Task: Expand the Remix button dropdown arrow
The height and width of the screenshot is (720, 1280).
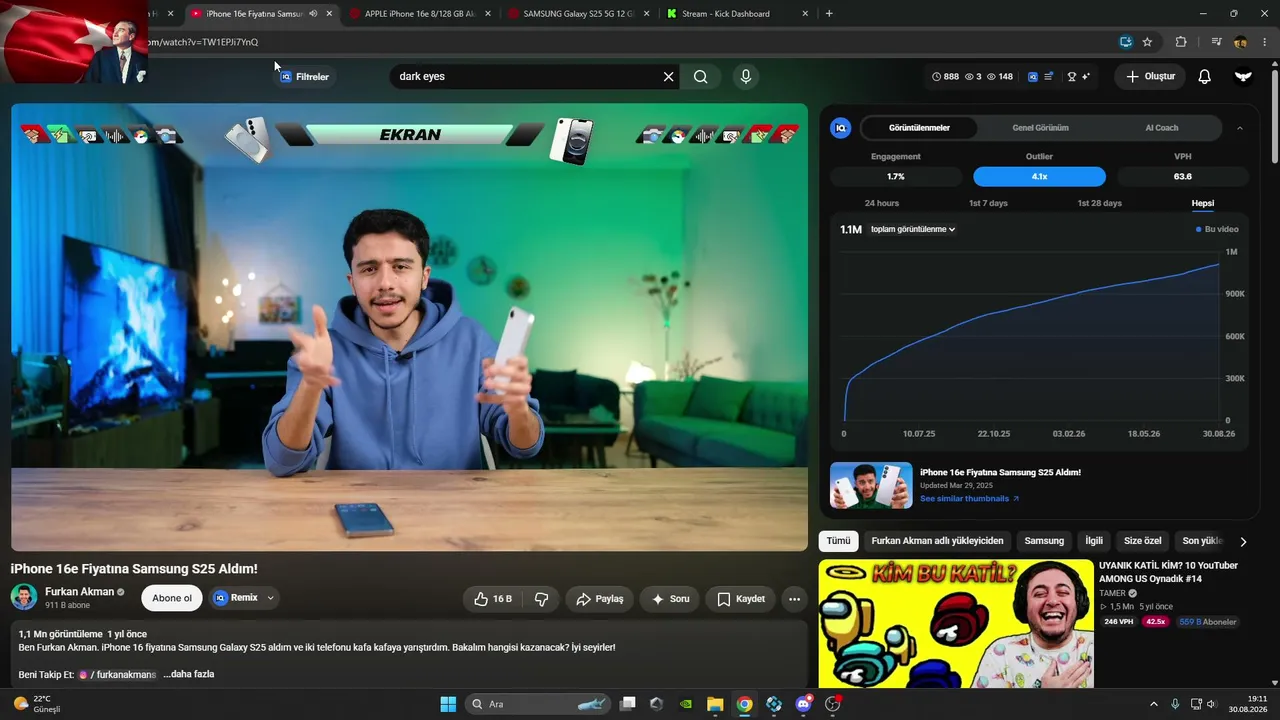Action: (x=270, y=598)
